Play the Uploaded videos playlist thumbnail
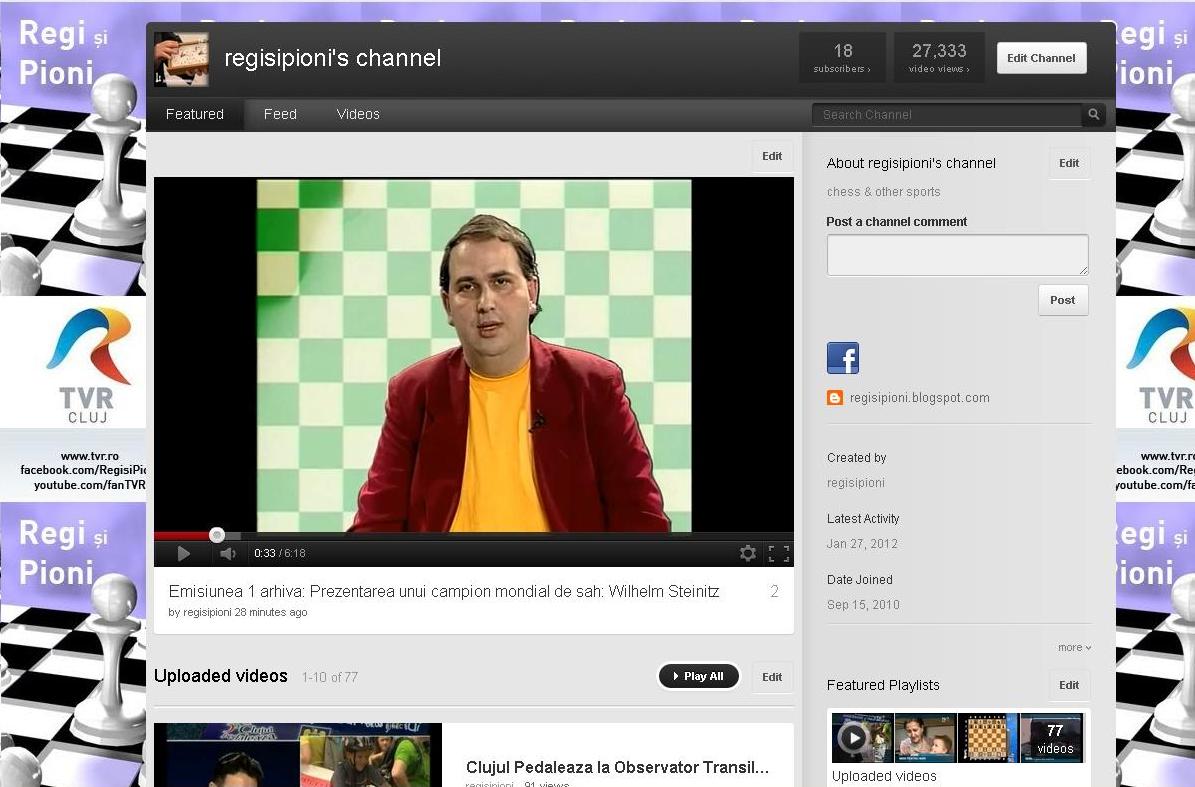1195x787 pixels. [x=957, y=737]
